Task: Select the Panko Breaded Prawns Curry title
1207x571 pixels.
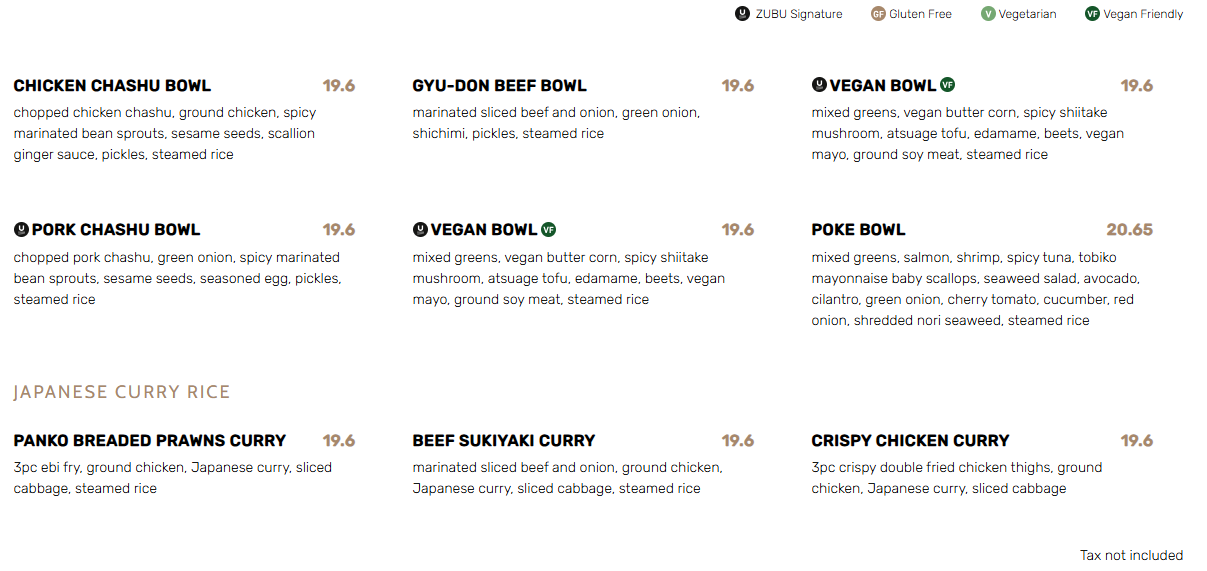Action: pos(150,441)
